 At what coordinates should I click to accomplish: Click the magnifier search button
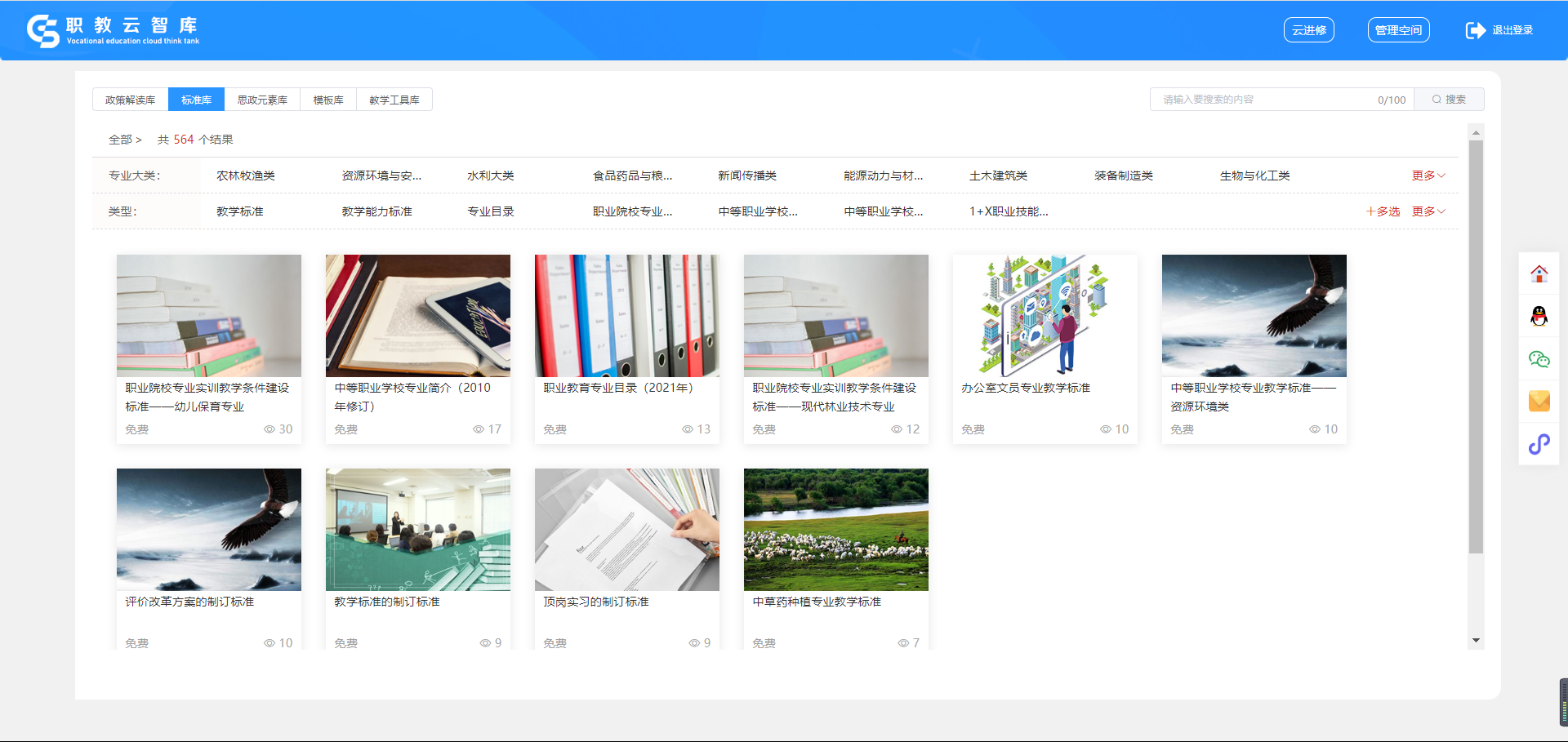[1449, 100]
